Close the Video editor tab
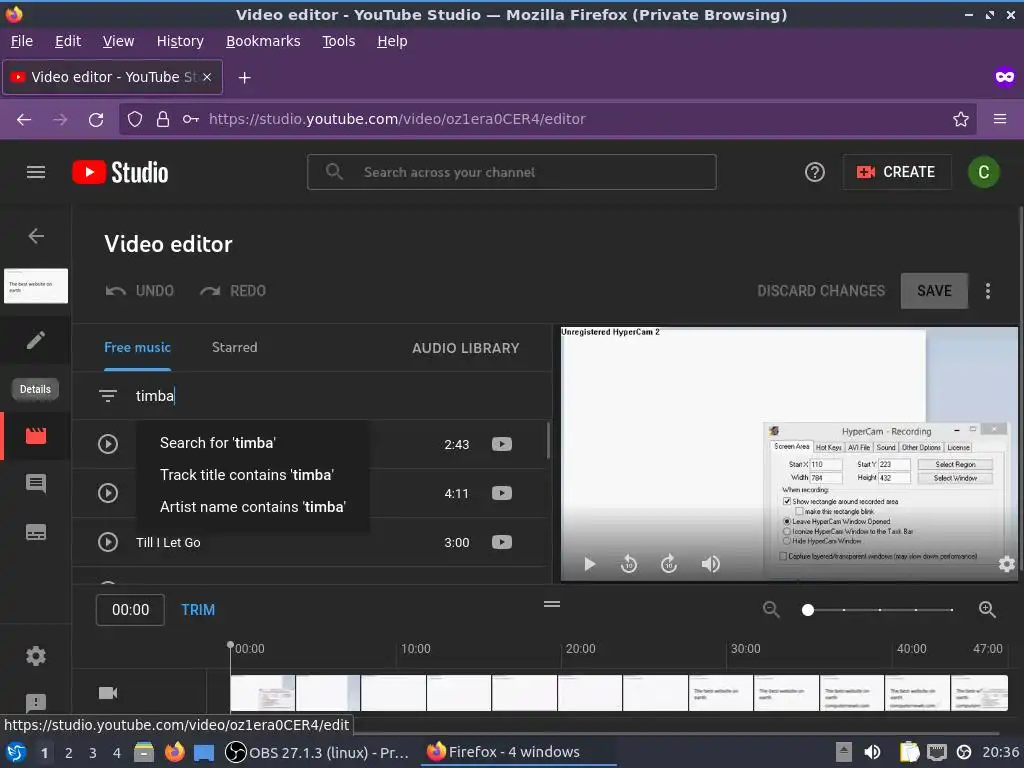 pos(207,77)
